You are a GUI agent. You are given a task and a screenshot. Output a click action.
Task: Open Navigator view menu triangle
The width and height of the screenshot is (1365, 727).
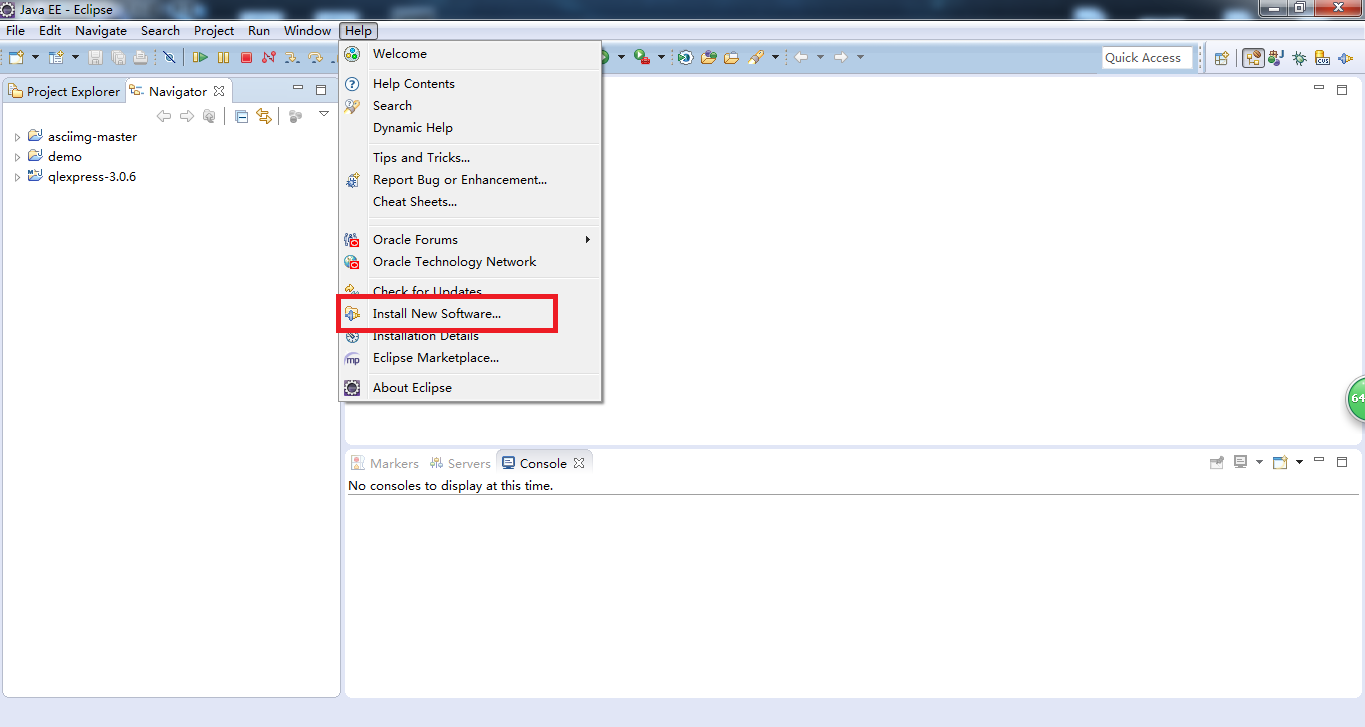[324, 114]
